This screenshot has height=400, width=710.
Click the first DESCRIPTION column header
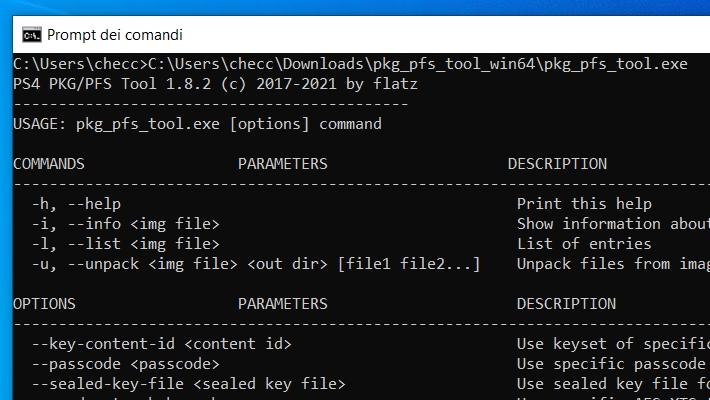click(557, 164)
